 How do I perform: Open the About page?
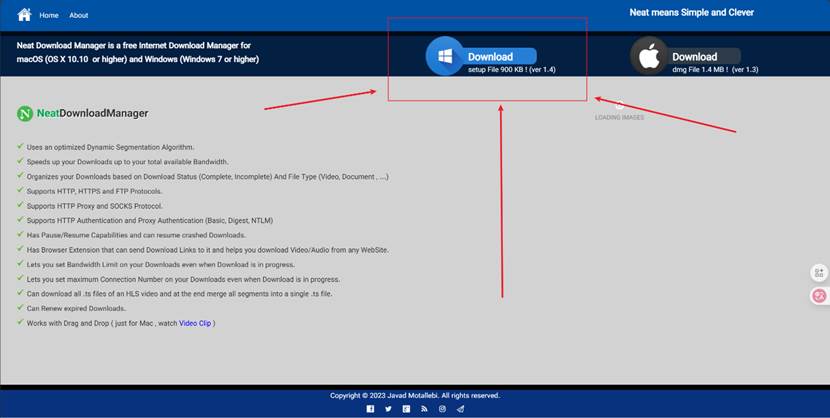coord(78,15)
